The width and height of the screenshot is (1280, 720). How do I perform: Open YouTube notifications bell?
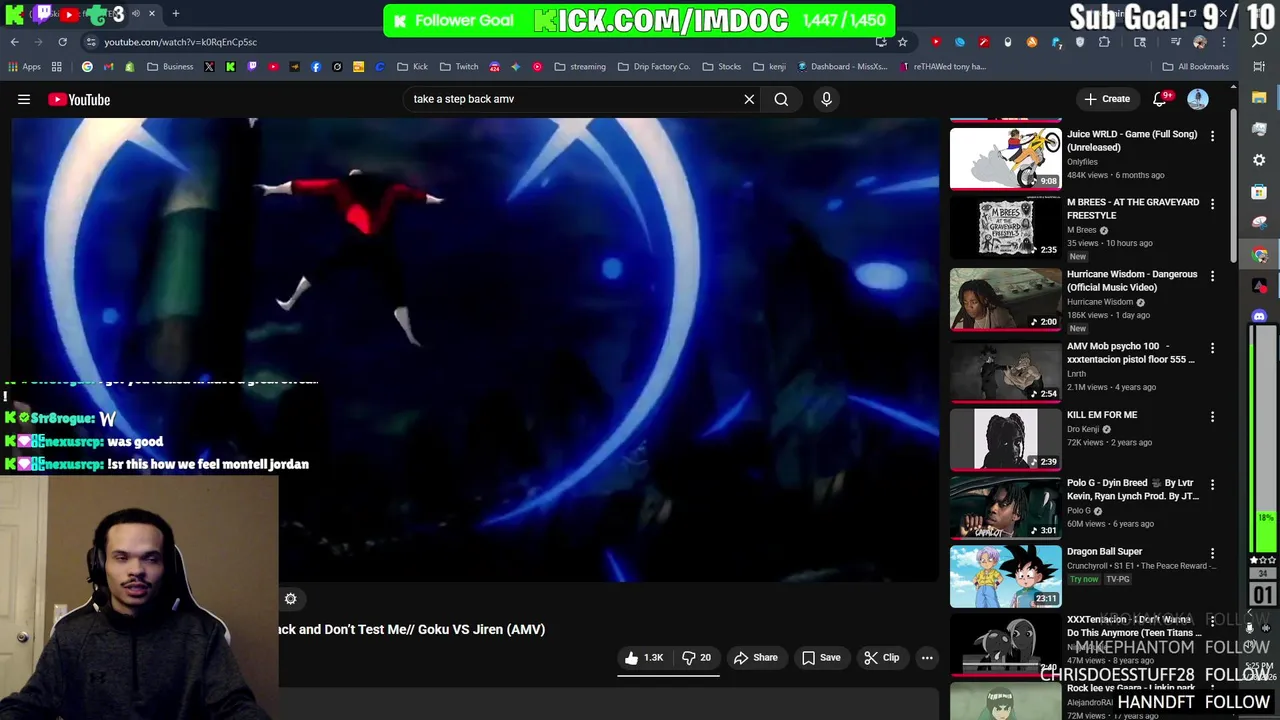point(1160,99)
